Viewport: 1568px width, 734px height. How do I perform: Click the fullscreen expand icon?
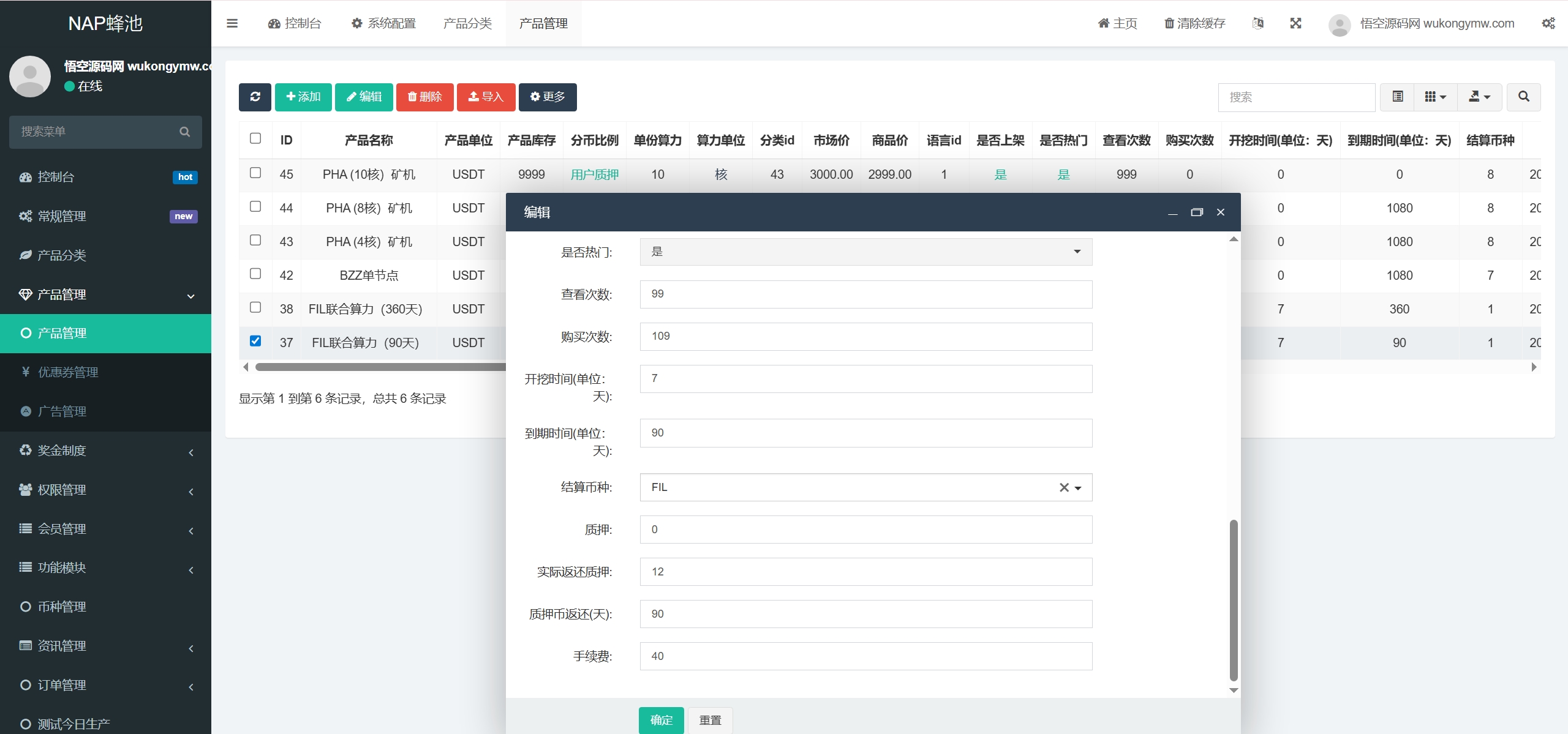[x=1295, y=23]
